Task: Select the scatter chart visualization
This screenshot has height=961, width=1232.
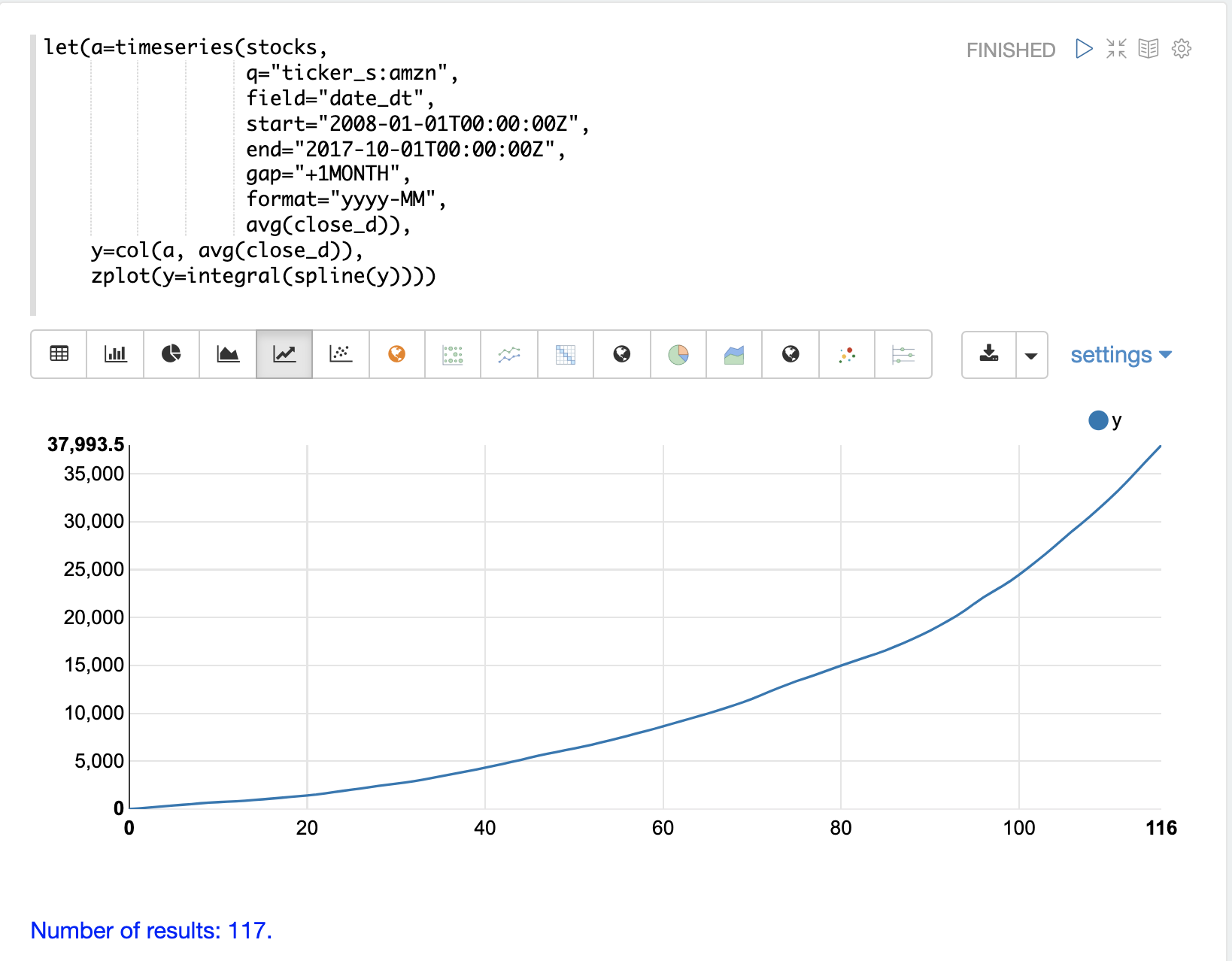Action: [341, 354]
